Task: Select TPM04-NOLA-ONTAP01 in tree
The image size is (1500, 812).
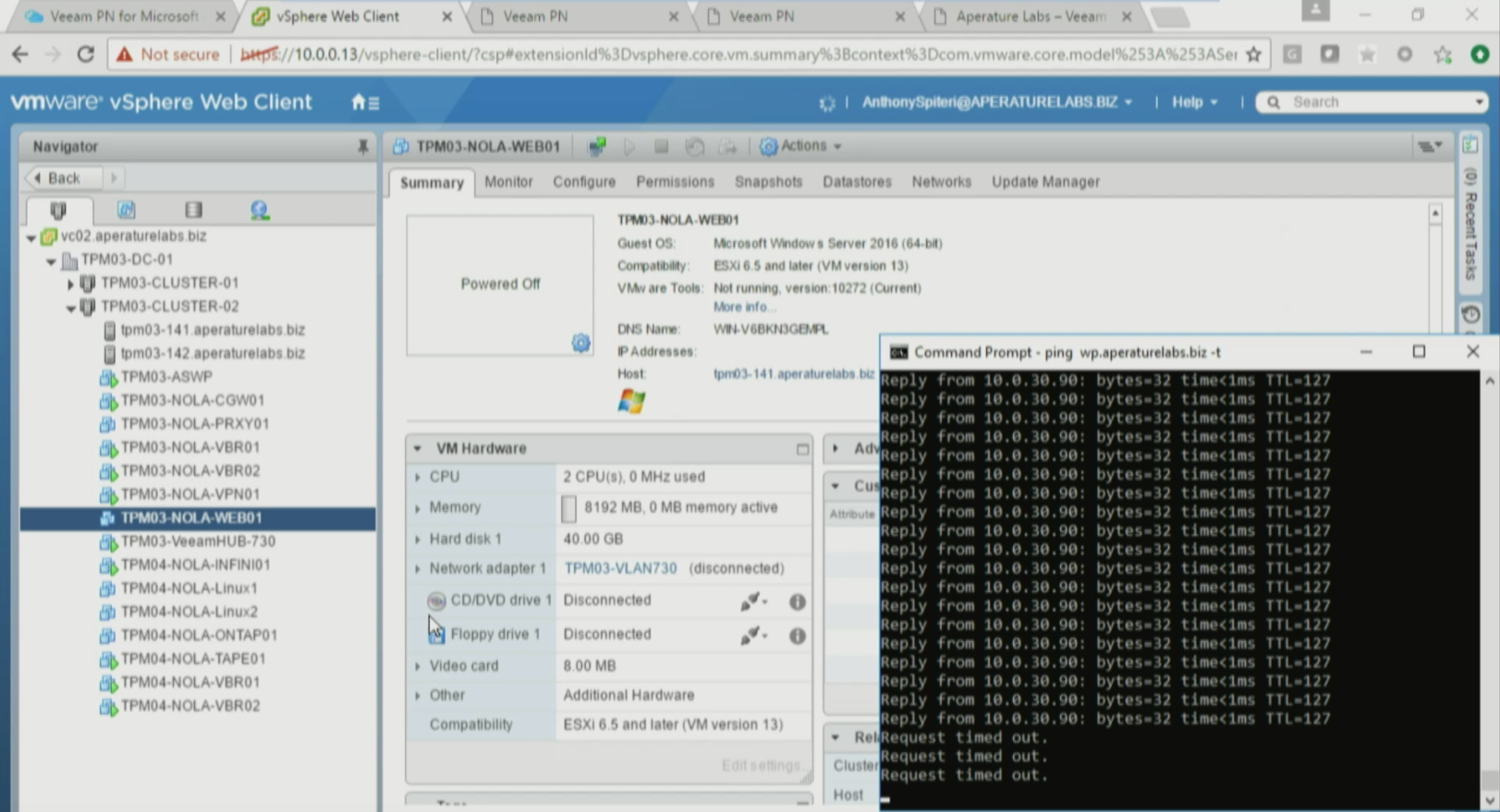Action: click(x=199, y=636)
